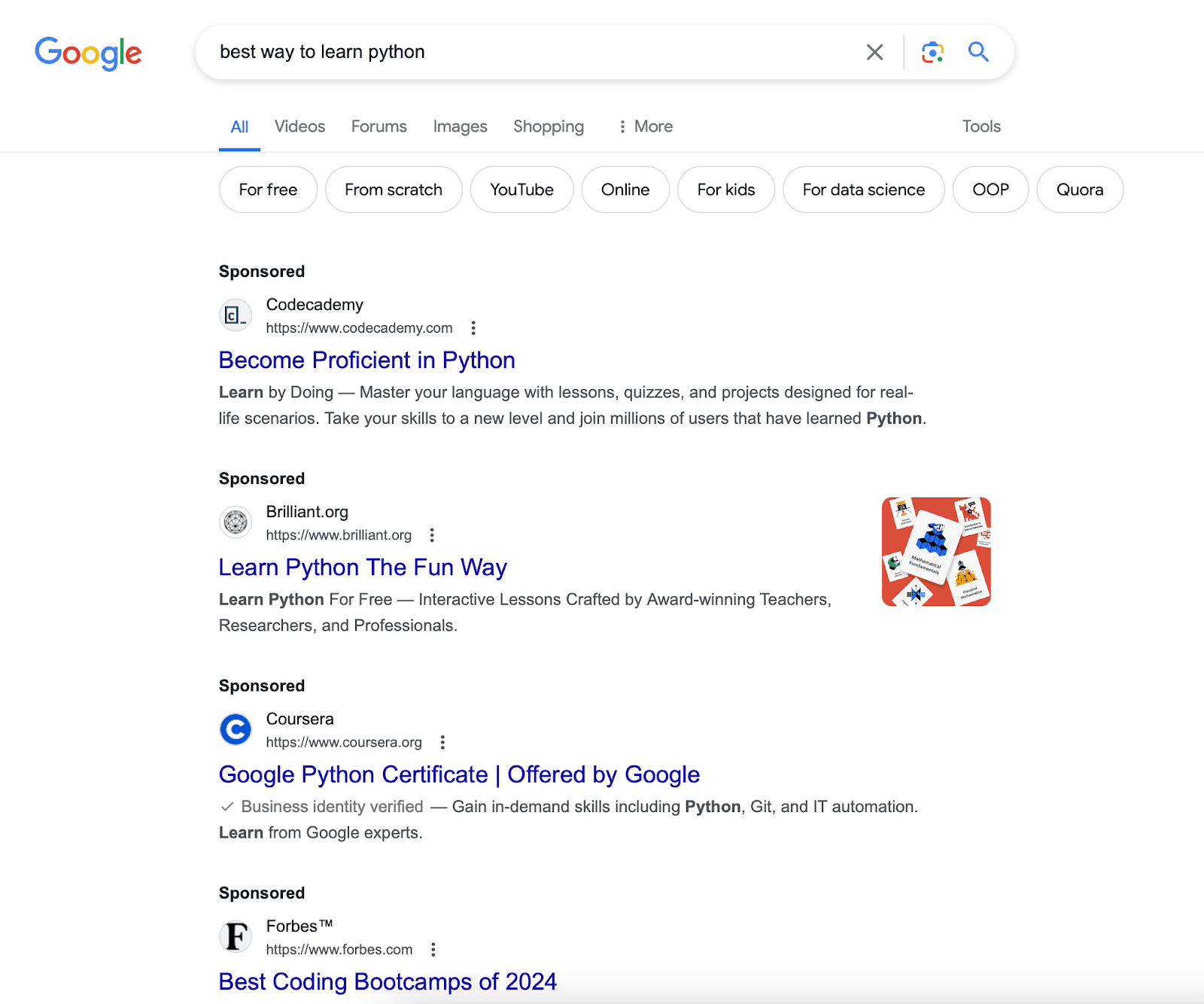Click the Brilliant.org ad thumbnail image
1204x1004 pixels.
(x=936, y=552)
